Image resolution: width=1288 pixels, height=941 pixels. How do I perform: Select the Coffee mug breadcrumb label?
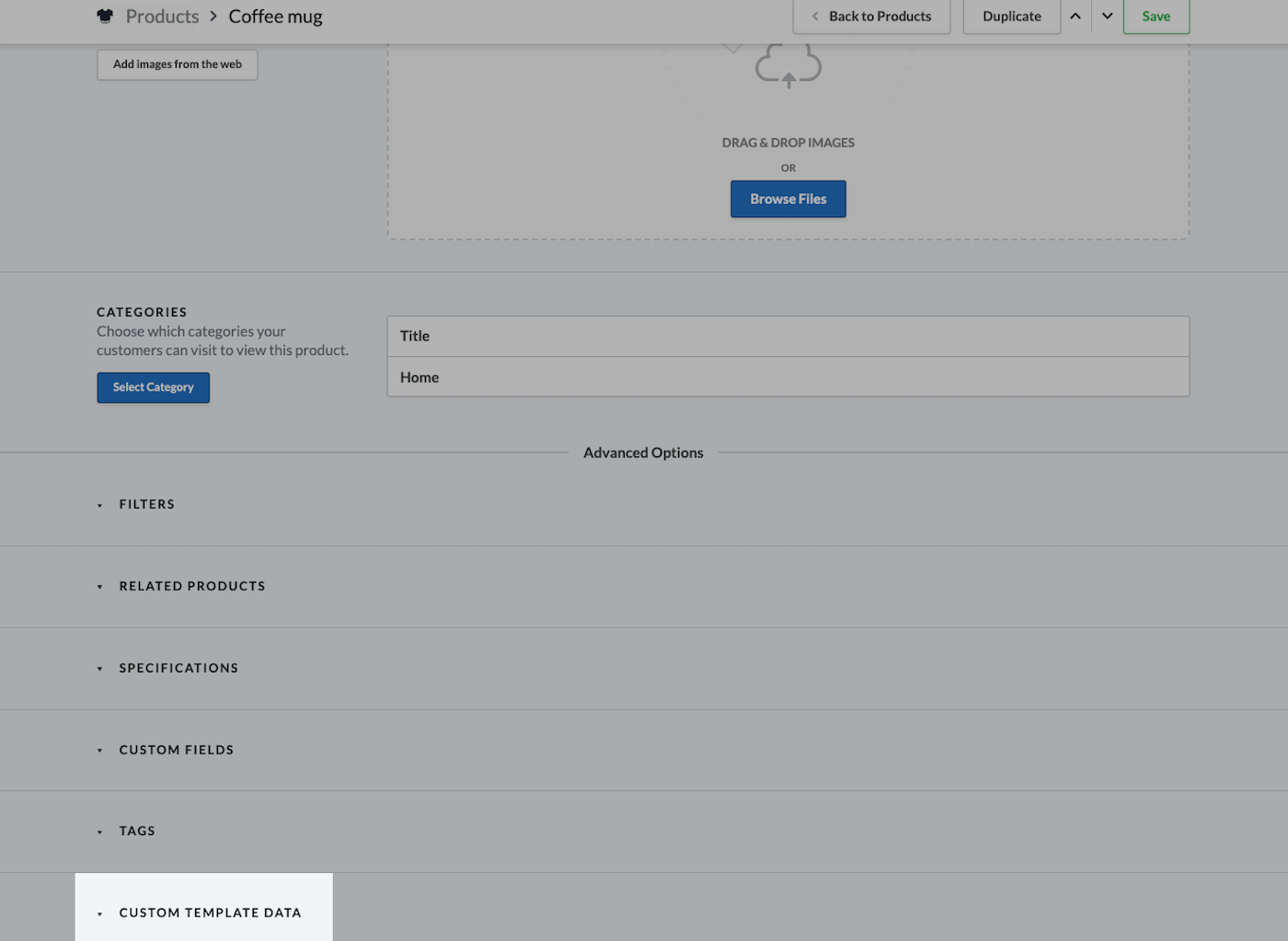(275, 16)
